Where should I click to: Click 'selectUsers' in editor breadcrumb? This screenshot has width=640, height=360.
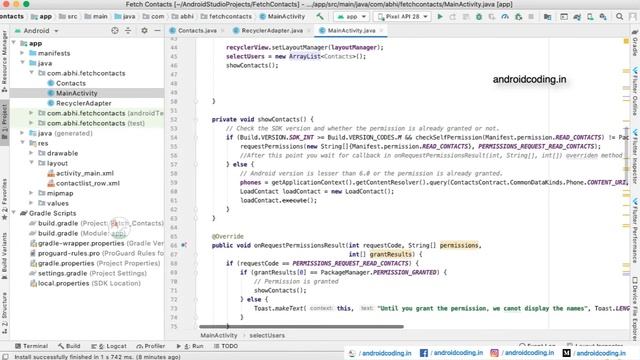click(267, 335)
